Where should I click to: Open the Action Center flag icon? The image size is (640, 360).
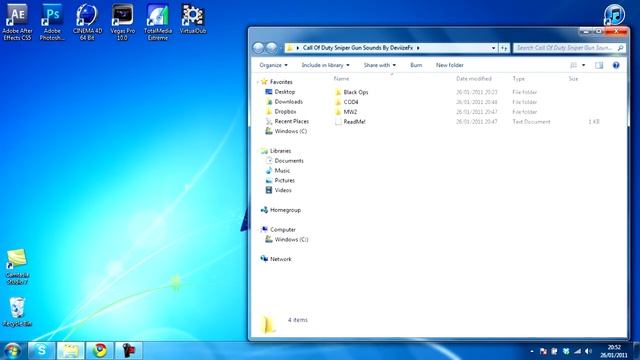(x=543, y=351)
